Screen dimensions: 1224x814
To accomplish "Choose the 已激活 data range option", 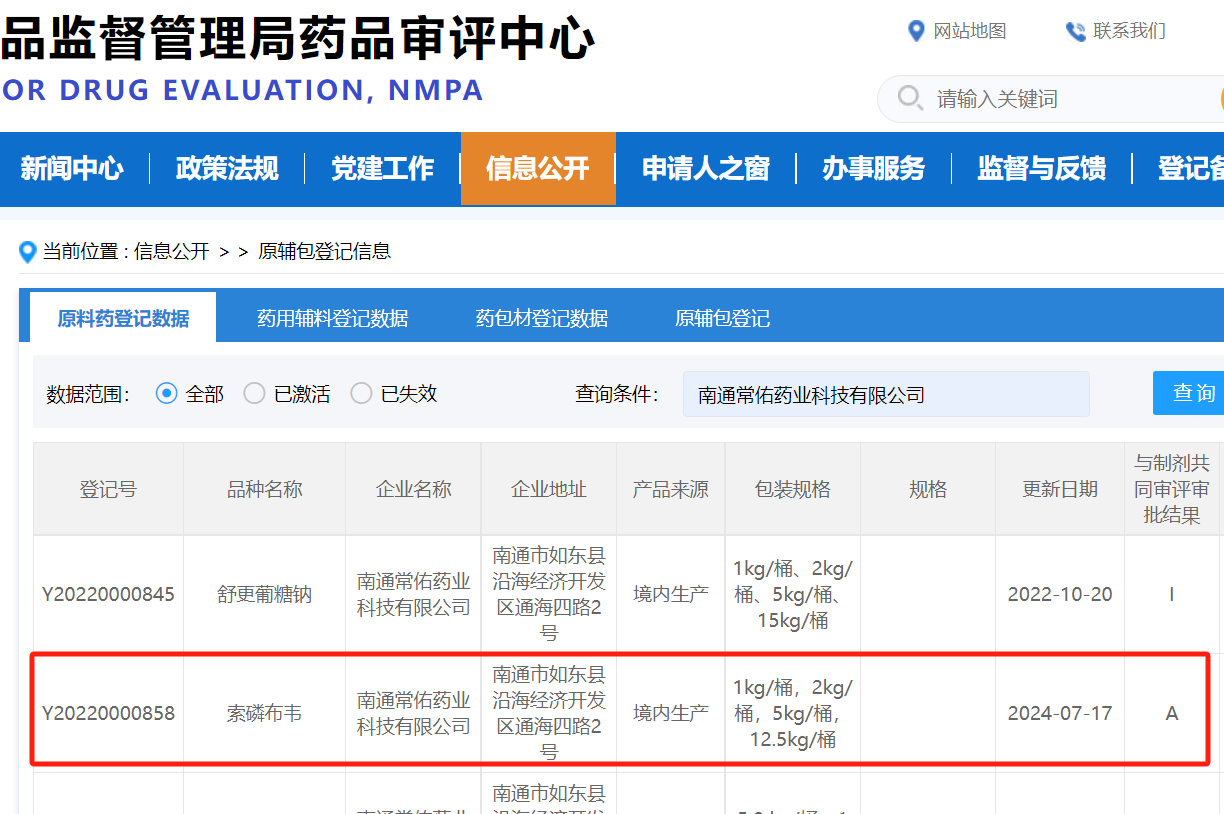I will 254,393.
